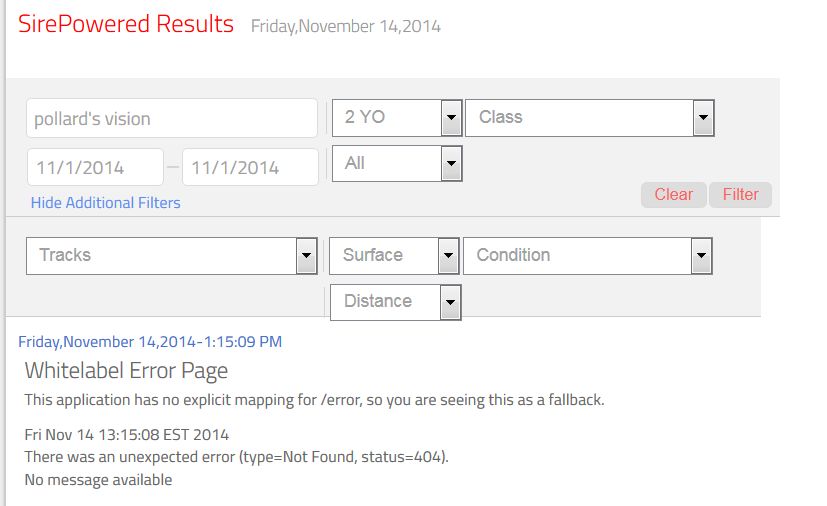
Task: Expand the Class dropdown
Action: click(x=588, y=117)
